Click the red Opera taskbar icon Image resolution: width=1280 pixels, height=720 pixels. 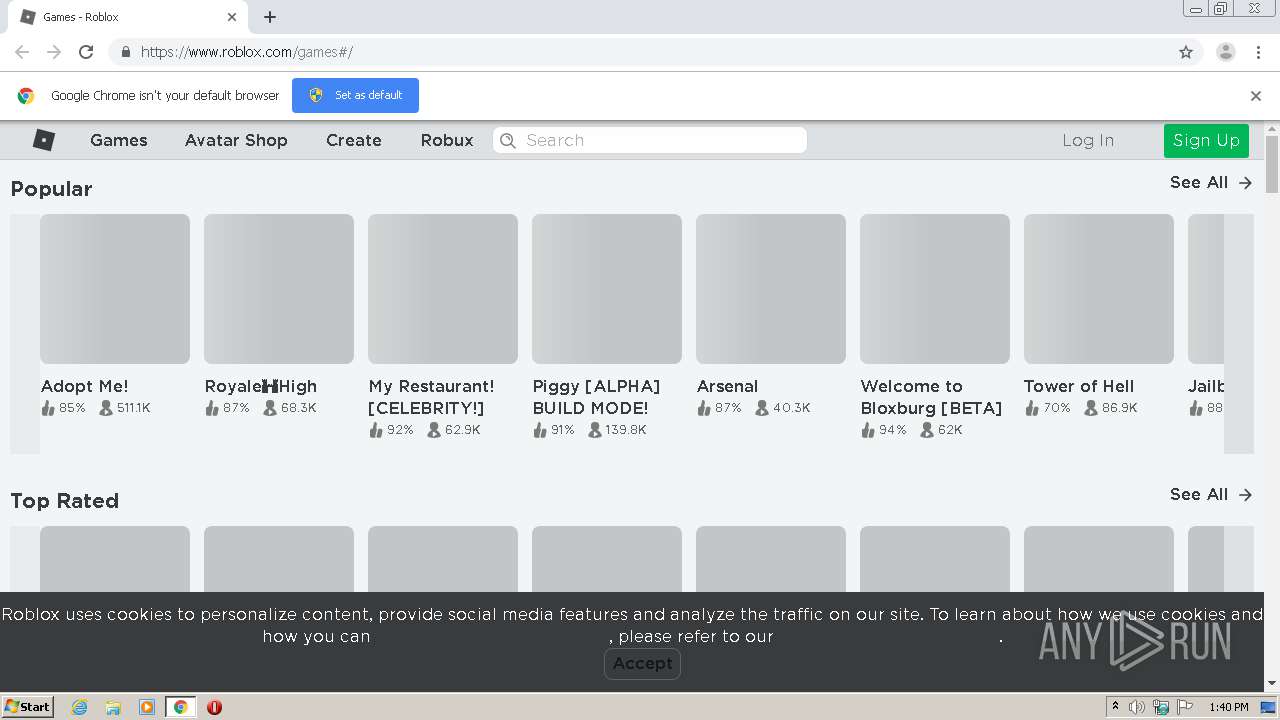(214, 707)
